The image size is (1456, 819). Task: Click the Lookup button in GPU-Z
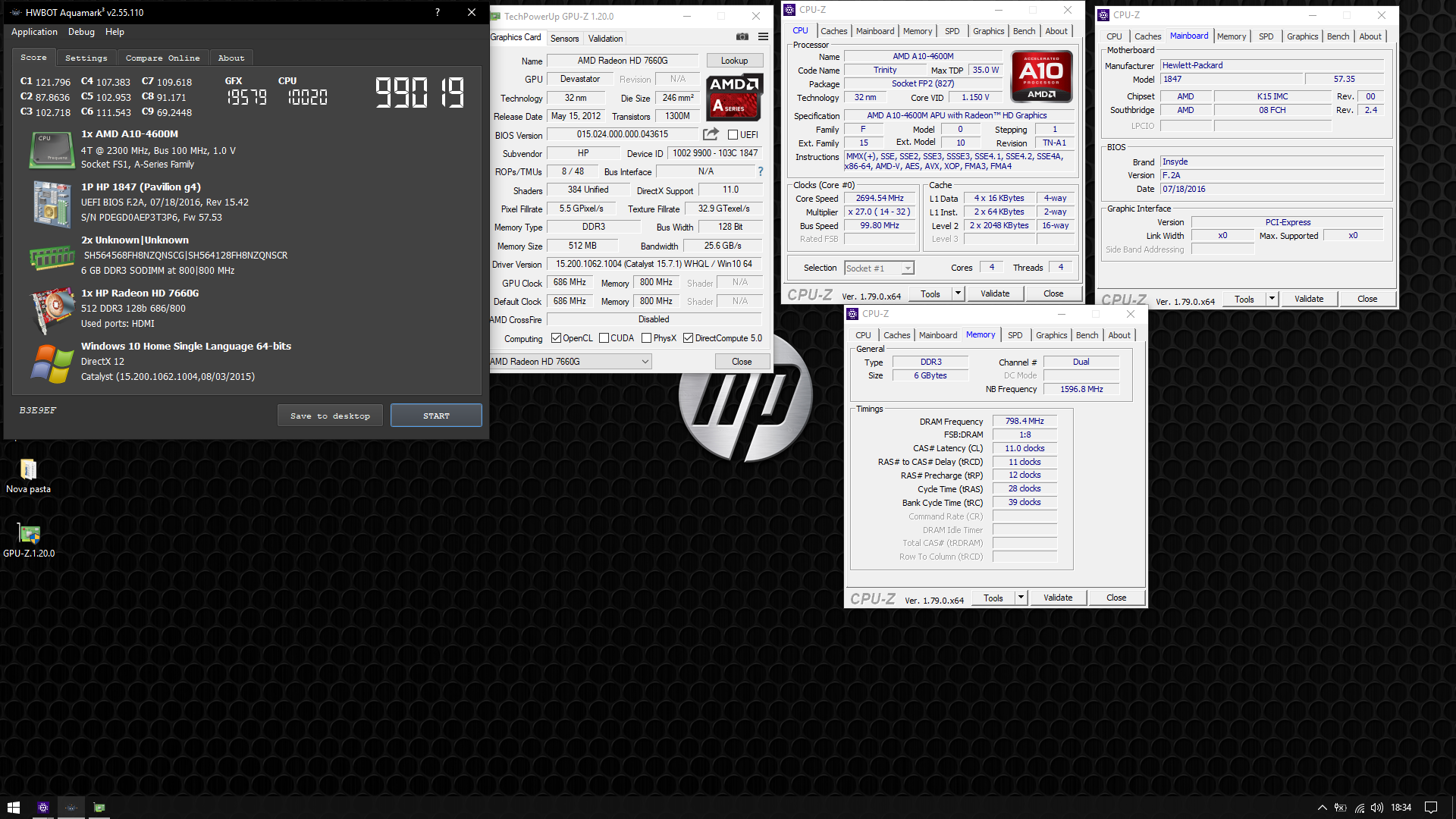(x=734, y=61)
